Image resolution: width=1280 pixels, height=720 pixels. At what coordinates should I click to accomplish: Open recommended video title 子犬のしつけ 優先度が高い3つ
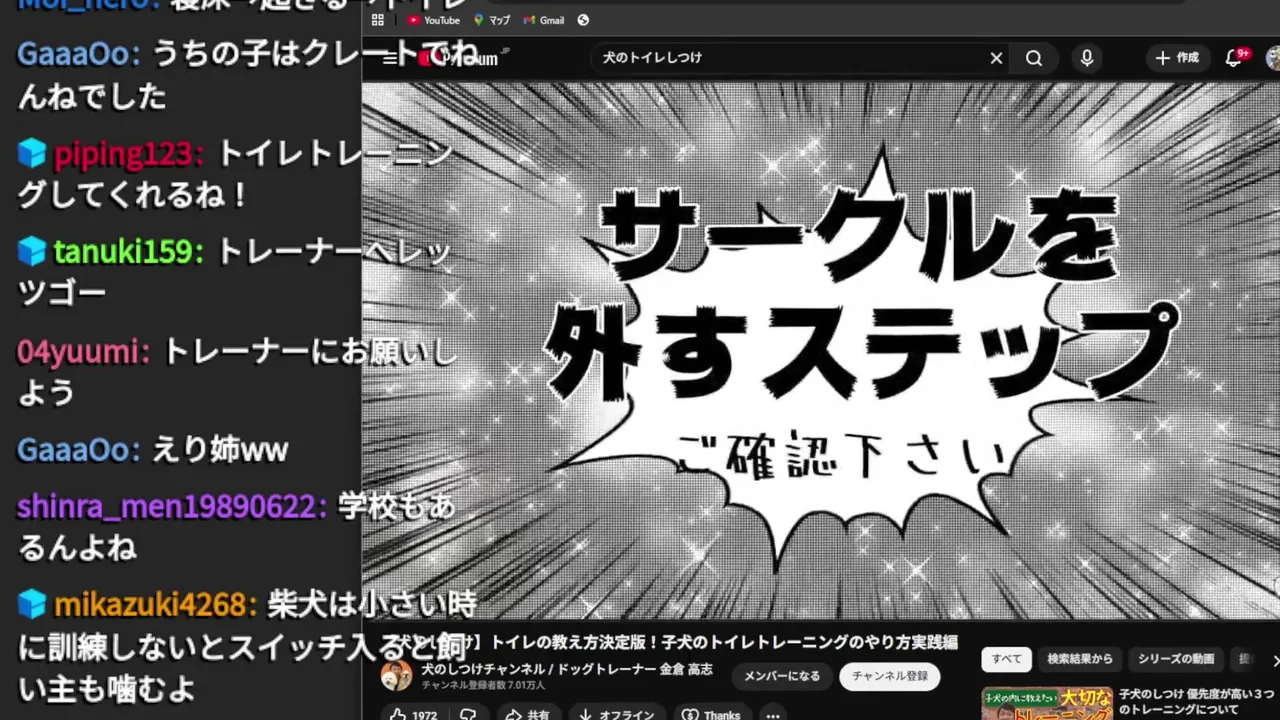tap(1196, 701)
